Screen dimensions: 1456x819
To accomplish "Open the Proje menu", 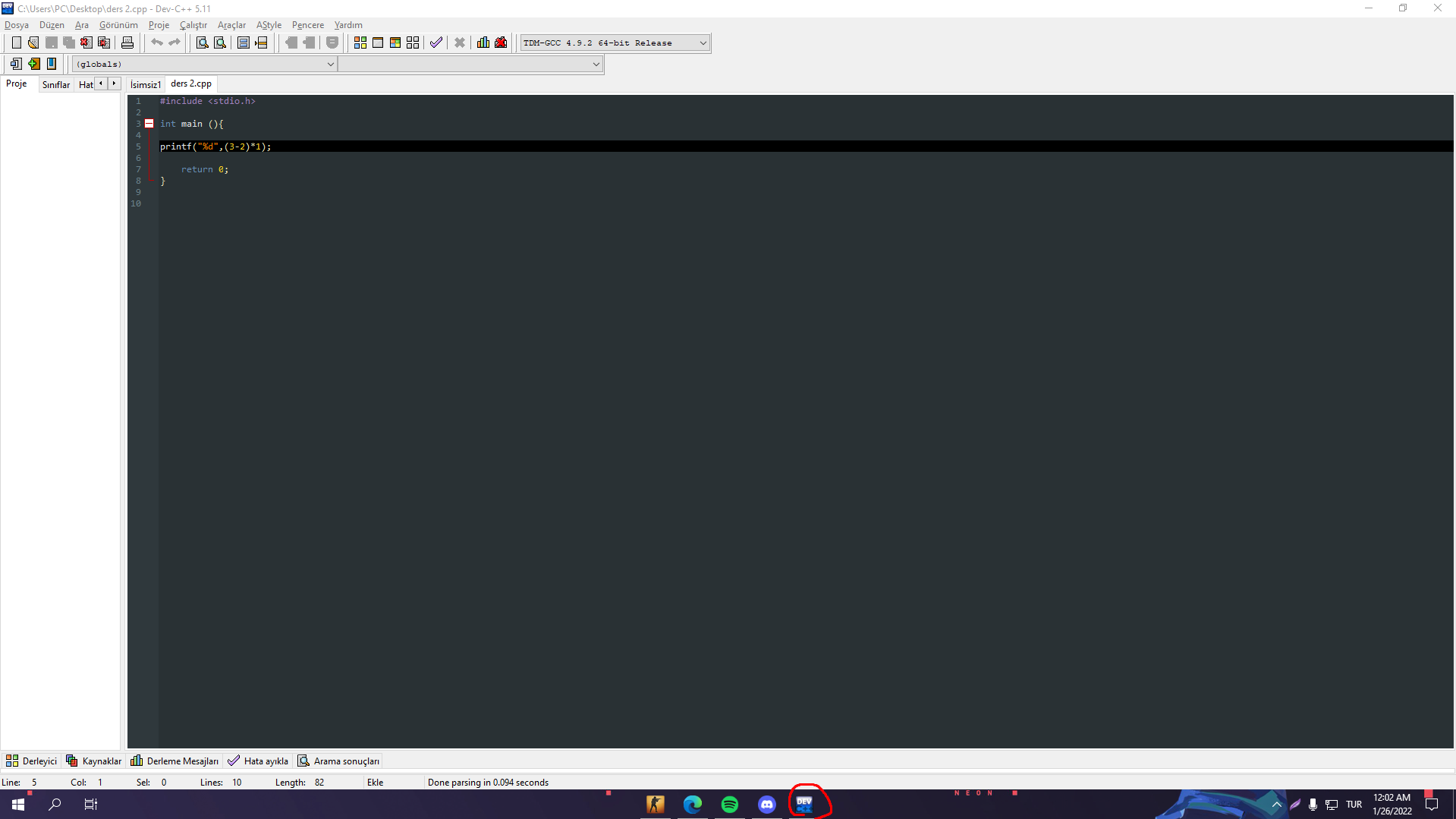I will pos(159,25).
